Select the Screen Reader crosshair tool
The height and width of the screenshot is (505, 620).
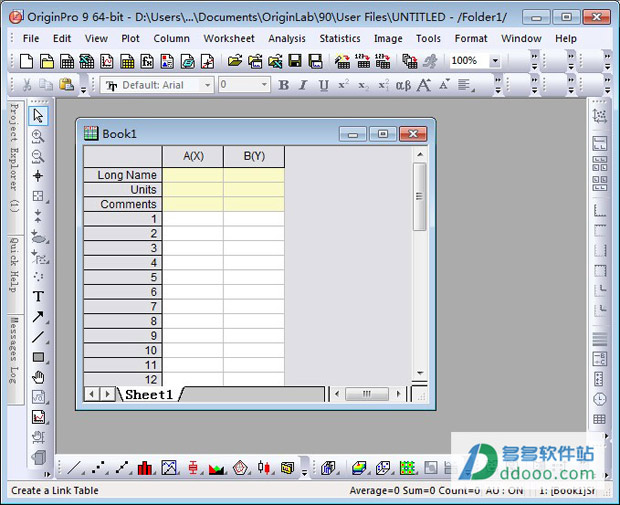coord(38,176)
